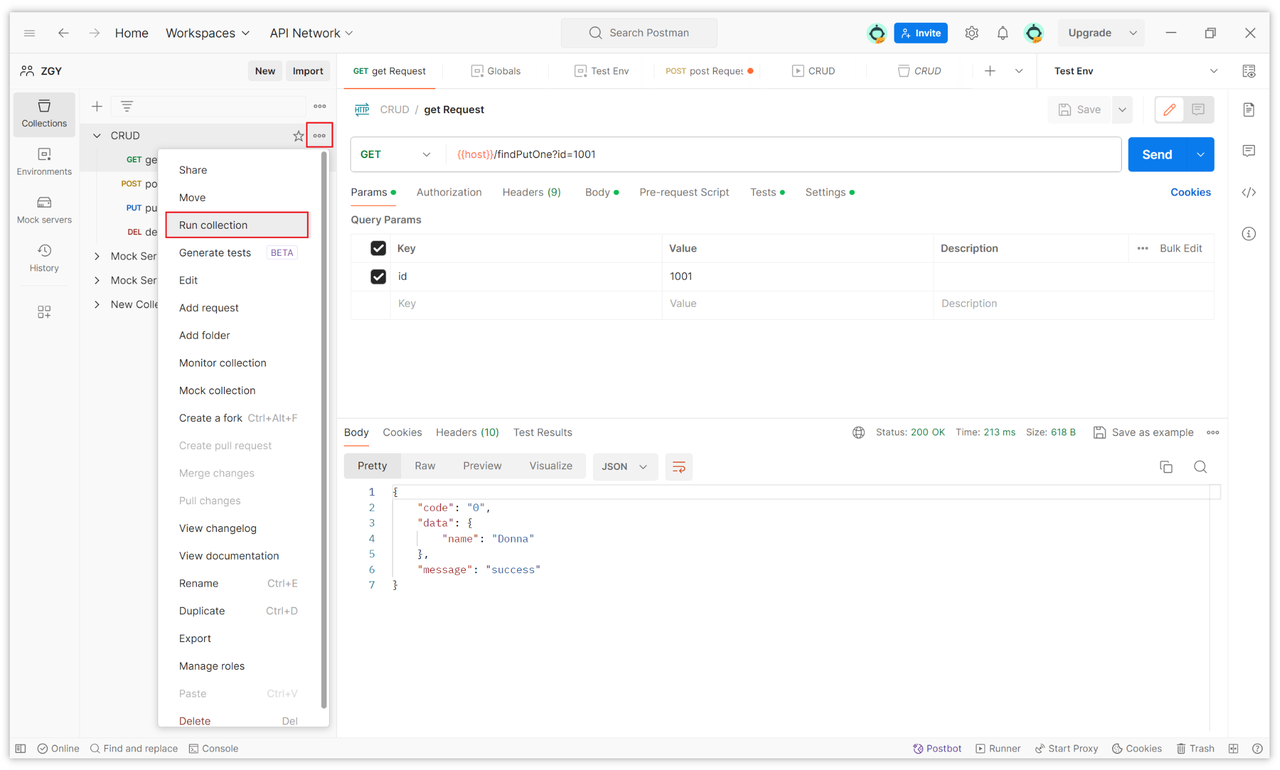
Task: Click the edit pencil icon
Action: [1169, 110]
